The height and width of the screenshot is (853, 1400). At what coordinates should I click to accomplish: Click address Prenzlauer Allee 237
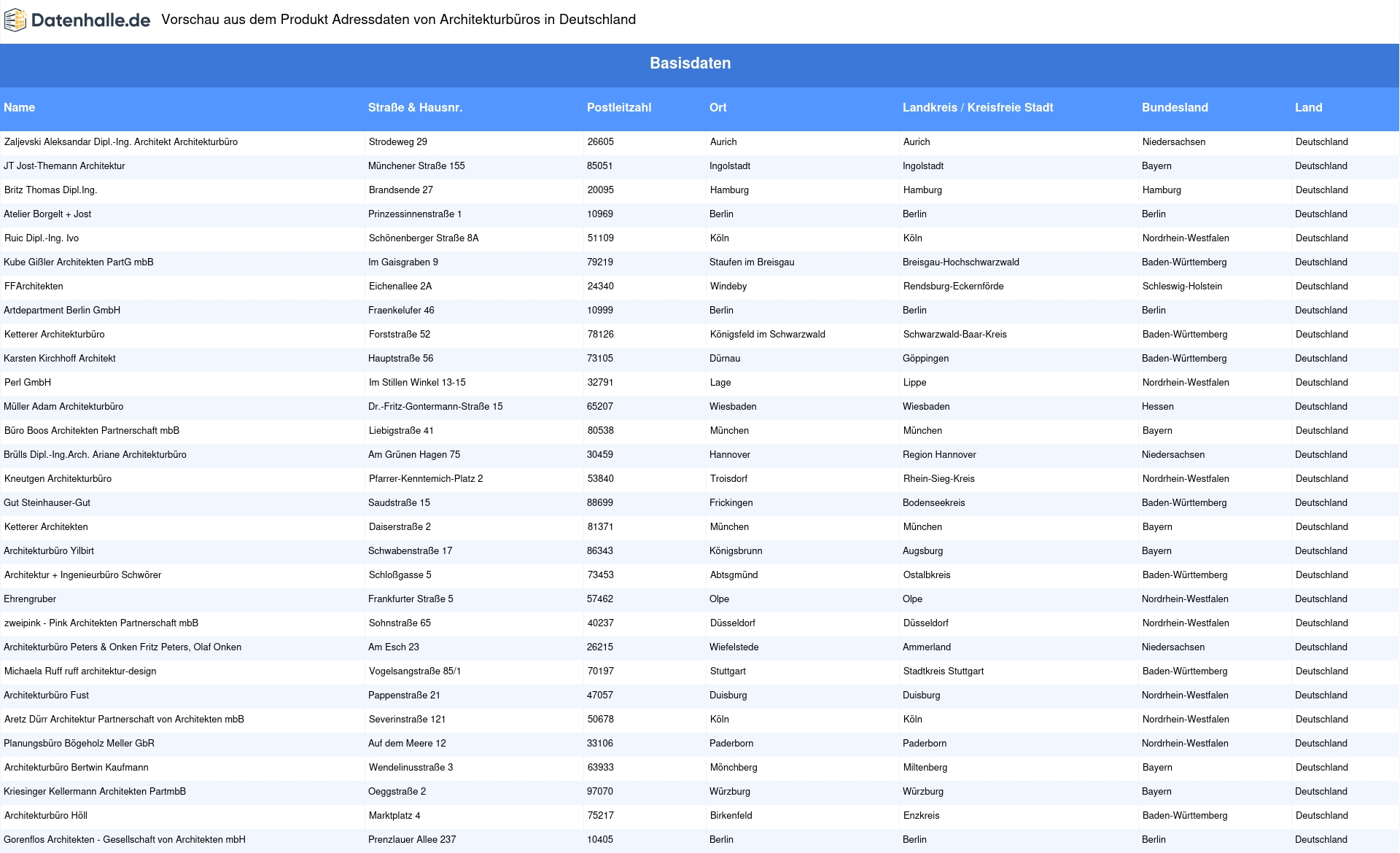pos(412,840)
